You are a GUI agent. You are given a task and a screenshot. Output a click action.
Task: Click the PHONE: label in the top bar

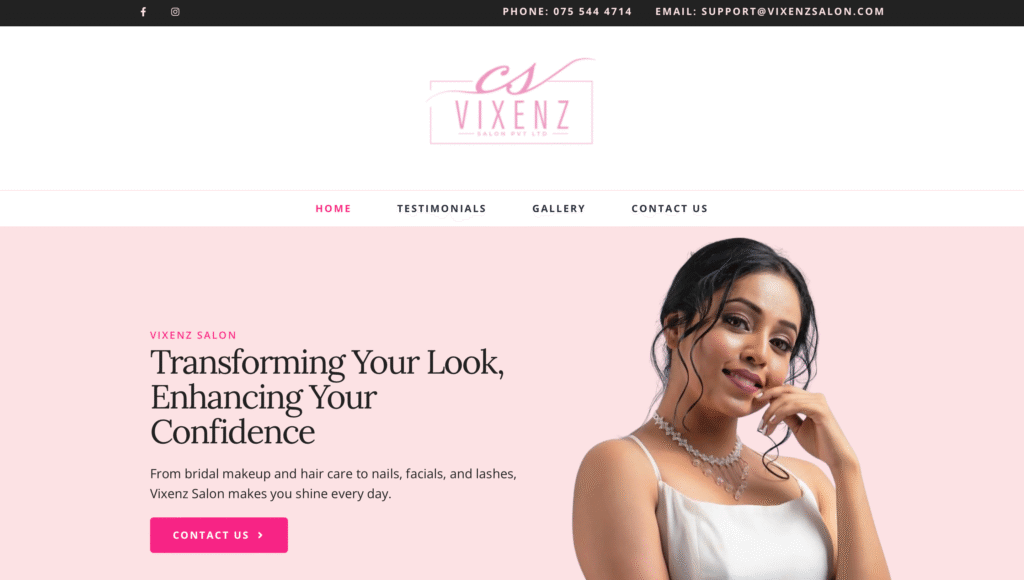pos(525,11)
